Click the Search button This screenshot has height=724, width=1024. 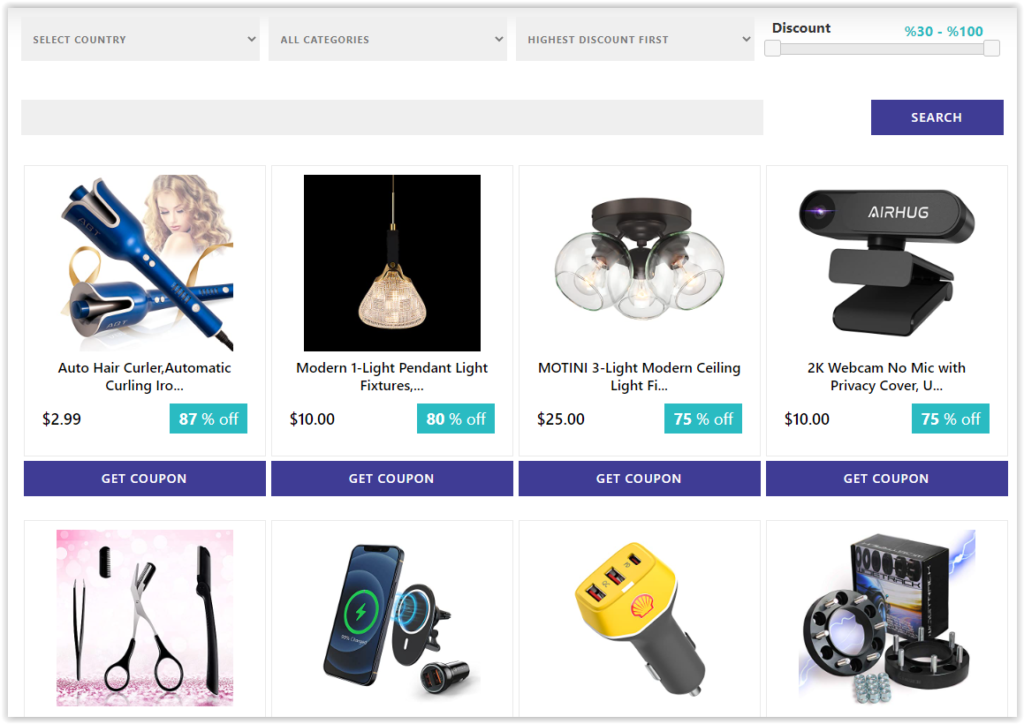click(936, 118)
